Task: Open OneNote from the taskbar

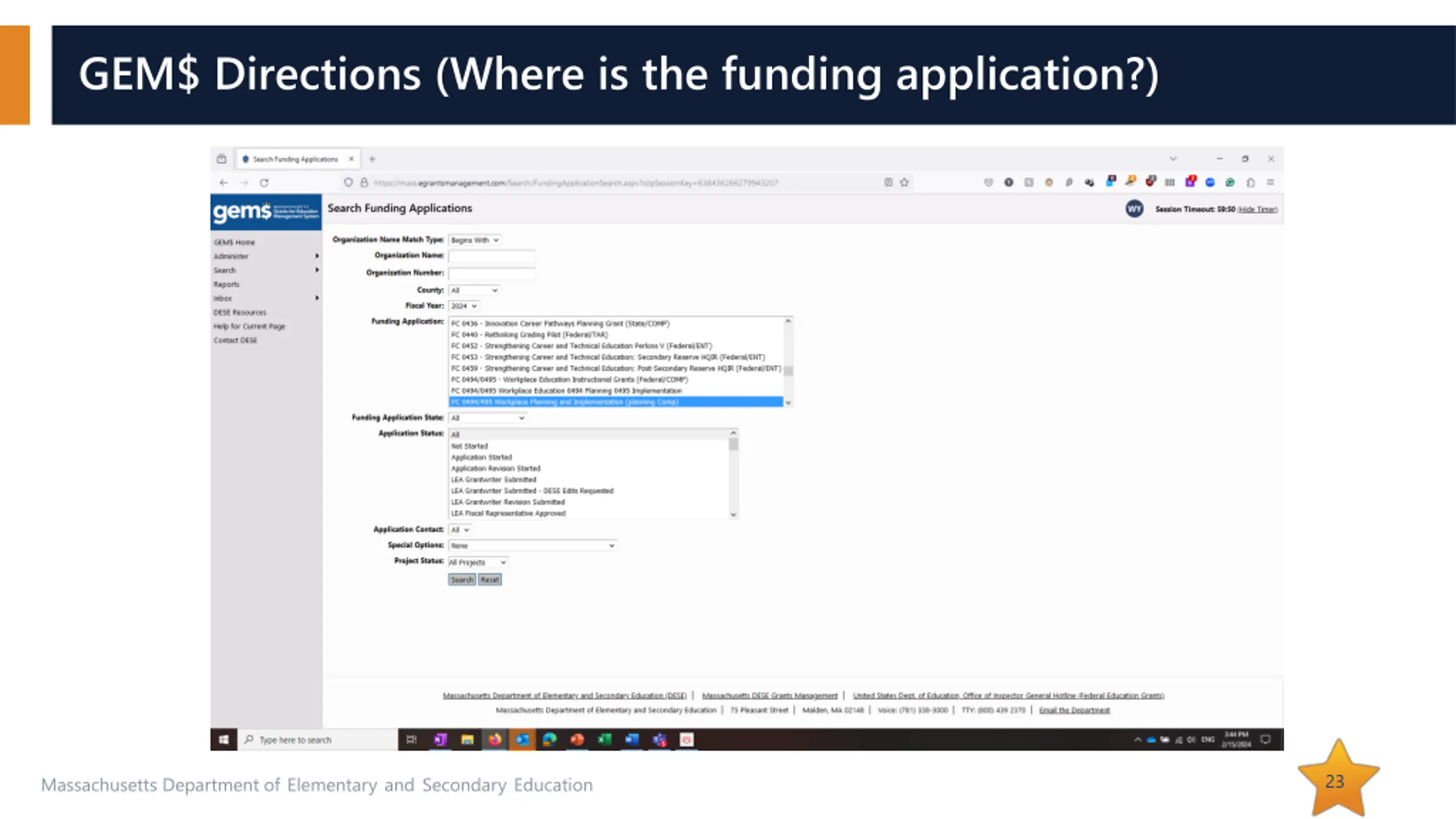Action: click(x=440, y=739)
